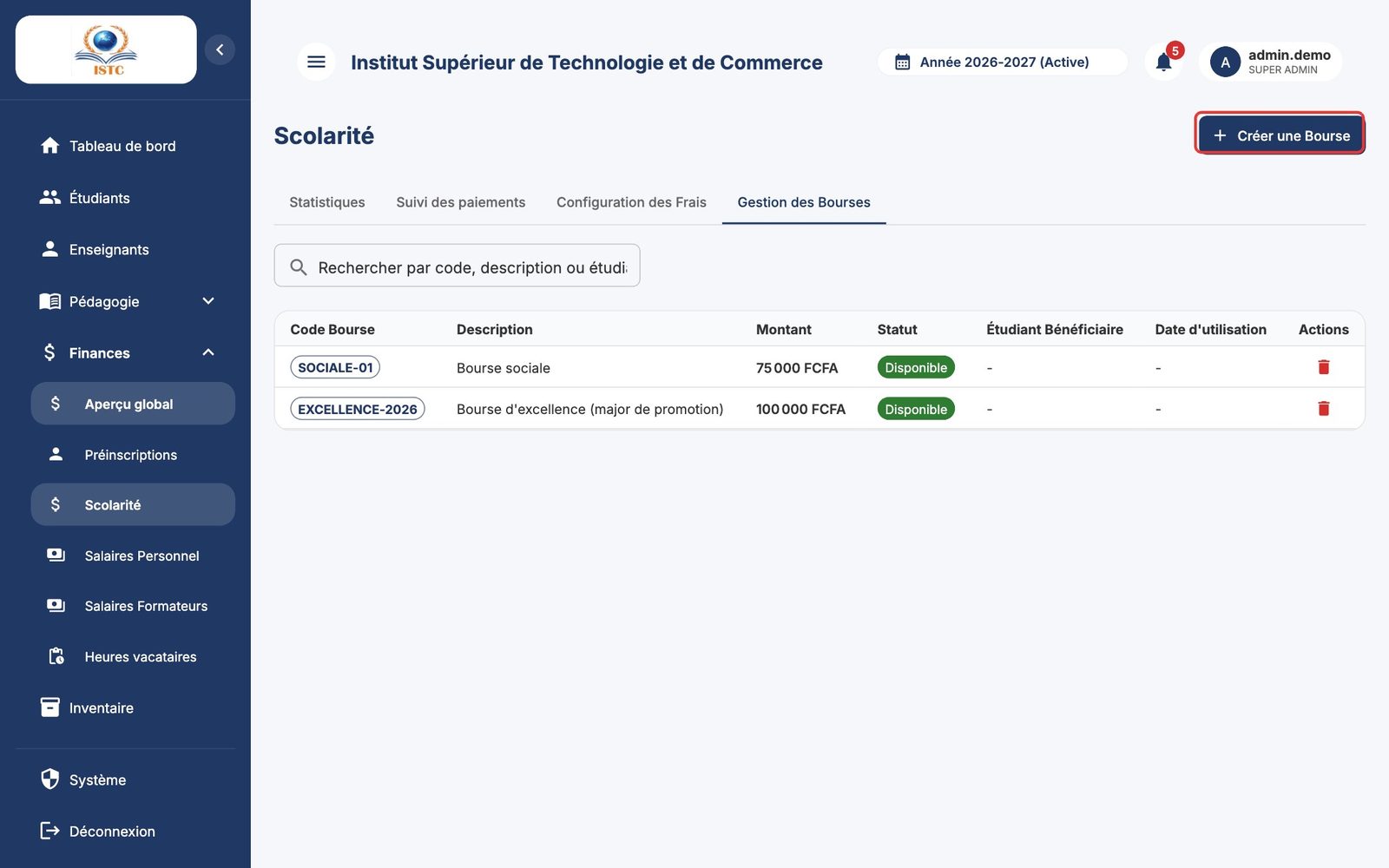The height and width of the screenshot is (868, 1389).
Task: Click the ISTC logo
Action: [x=106, y=49]
